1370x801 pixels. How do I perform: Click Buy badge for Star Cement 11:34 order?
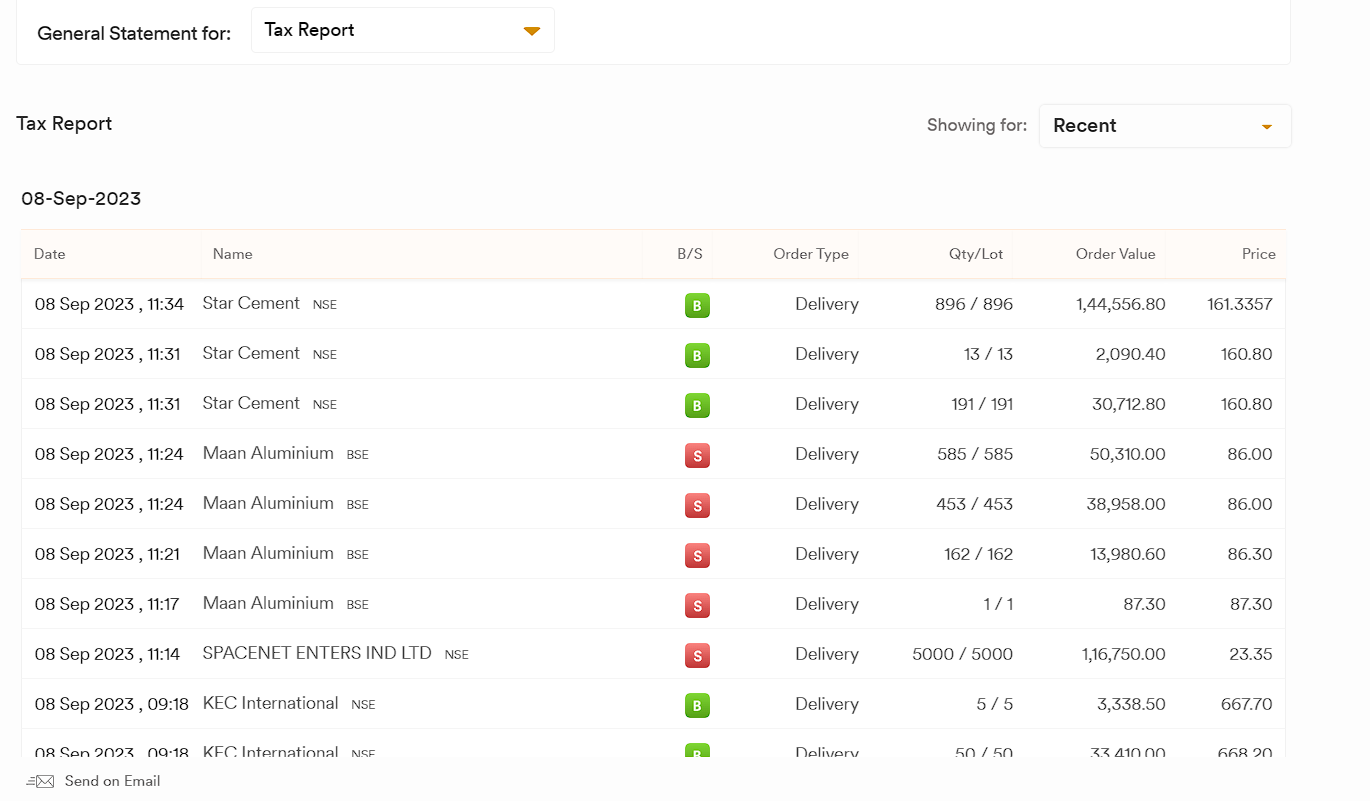[x=697, y=305]
